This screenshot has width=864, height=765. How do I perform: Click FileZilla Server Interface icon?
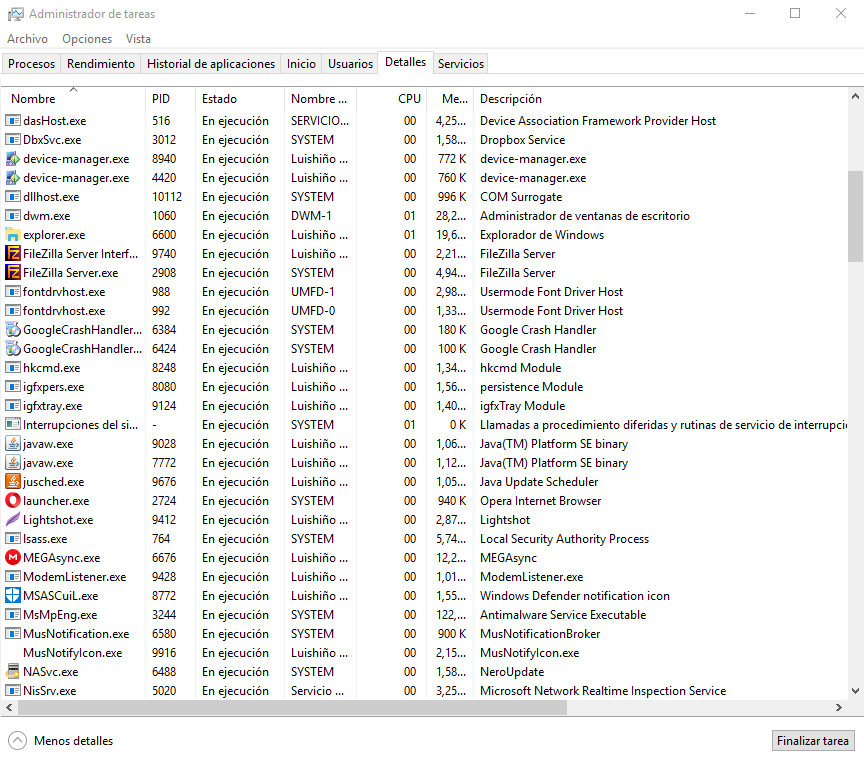(x=13, y=254)
